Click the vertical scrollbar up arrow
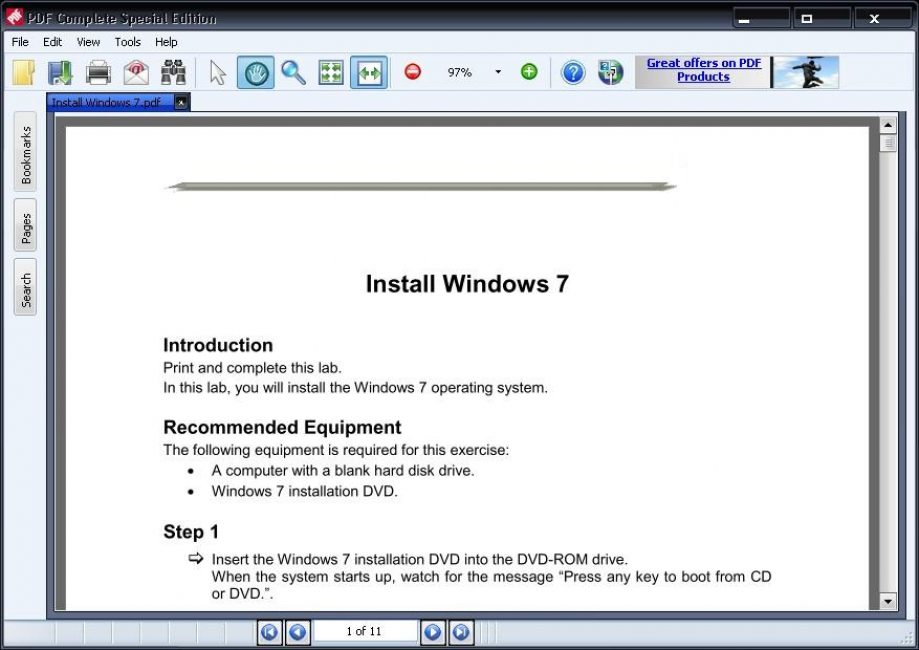 [888, 125]
